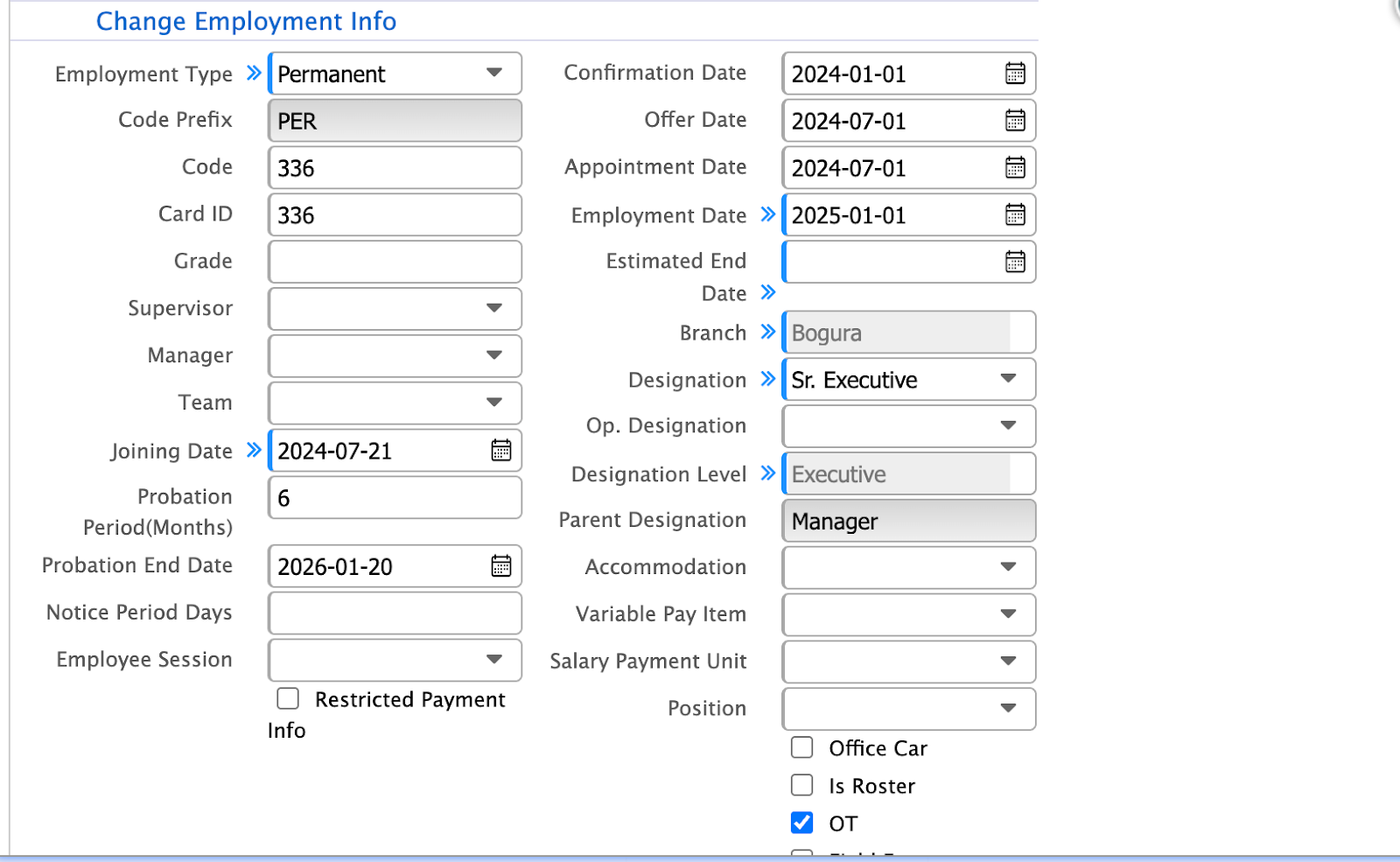
Task: Open the Confirmation Date calendar picker
Action: 1014,74
